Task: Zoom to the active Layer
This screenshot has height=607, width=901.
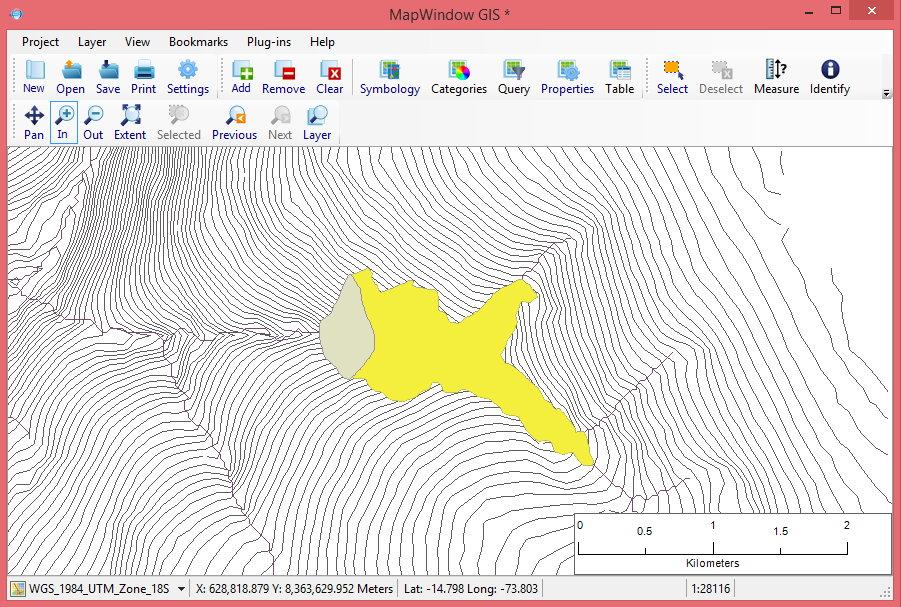Action: [317, 122]
